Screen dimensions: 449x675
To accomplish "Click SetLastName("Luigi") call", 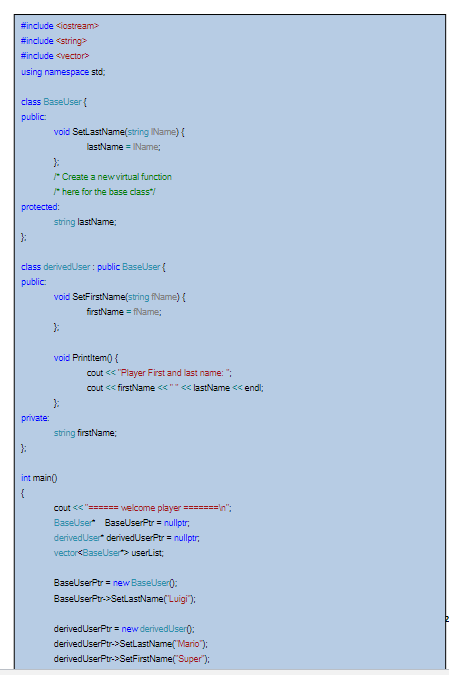I will tap(125, 599).
